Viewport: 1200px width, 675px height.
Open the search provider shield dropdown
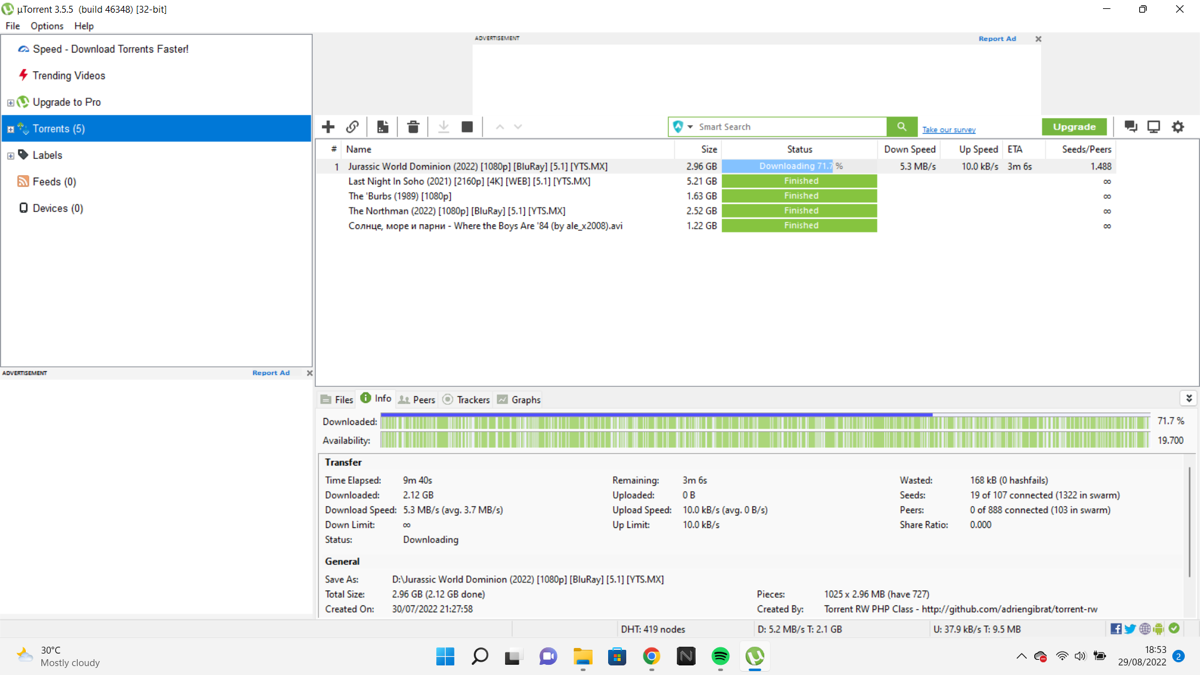tap(683, 127)
